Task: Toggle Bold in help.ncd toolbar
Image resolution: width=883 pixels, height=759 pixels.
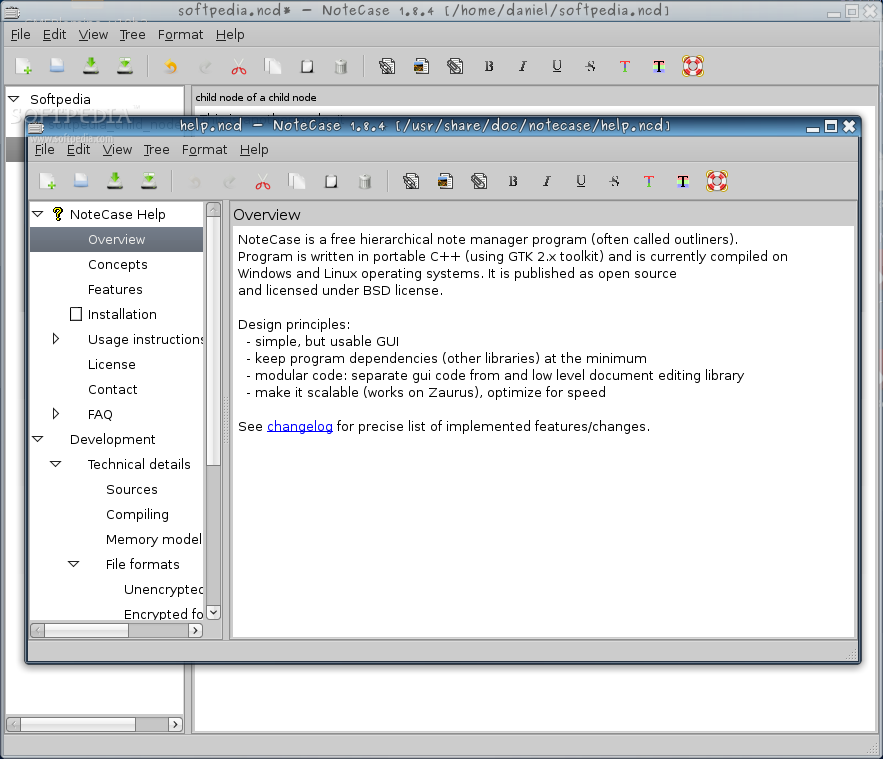Action: click(513, 181)
